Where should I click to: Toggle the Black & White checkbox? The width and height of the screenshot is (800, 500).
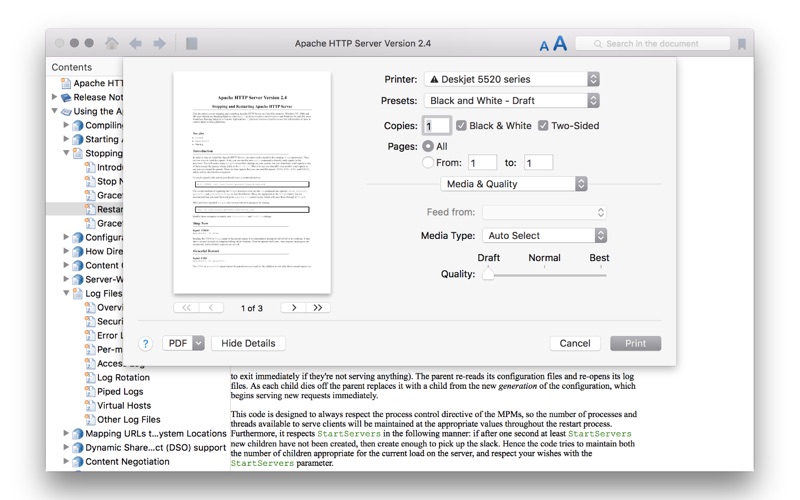[461, 126]
